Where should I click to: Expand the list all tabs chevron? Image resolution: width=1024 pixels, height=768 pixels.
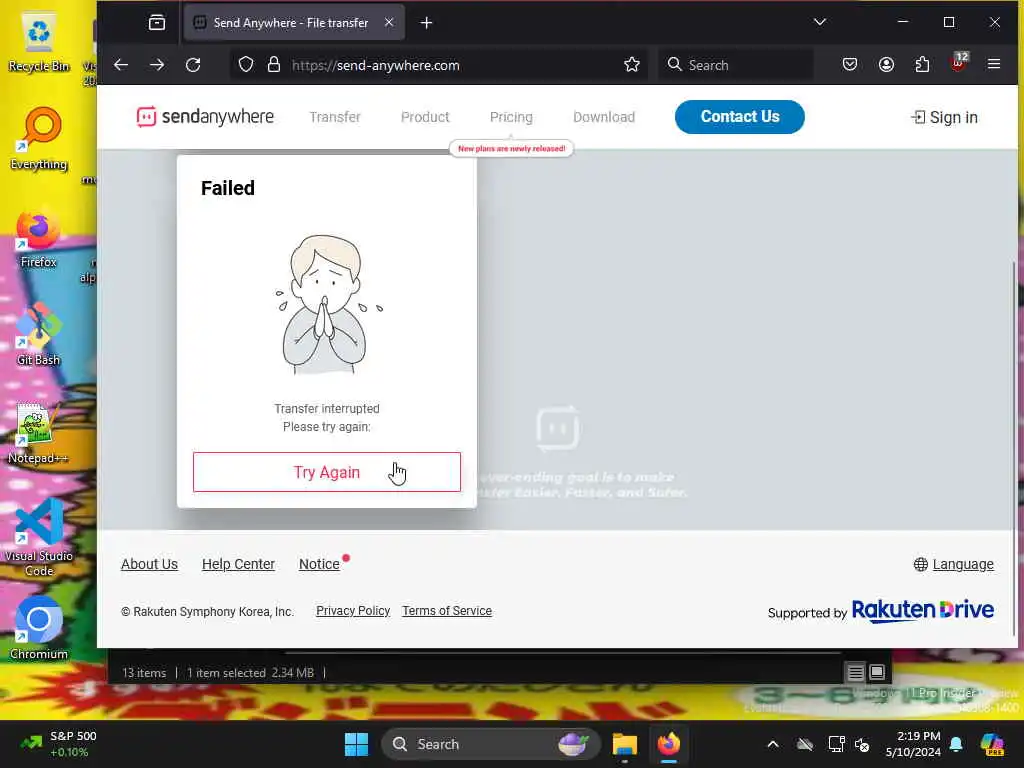(820, 22)
